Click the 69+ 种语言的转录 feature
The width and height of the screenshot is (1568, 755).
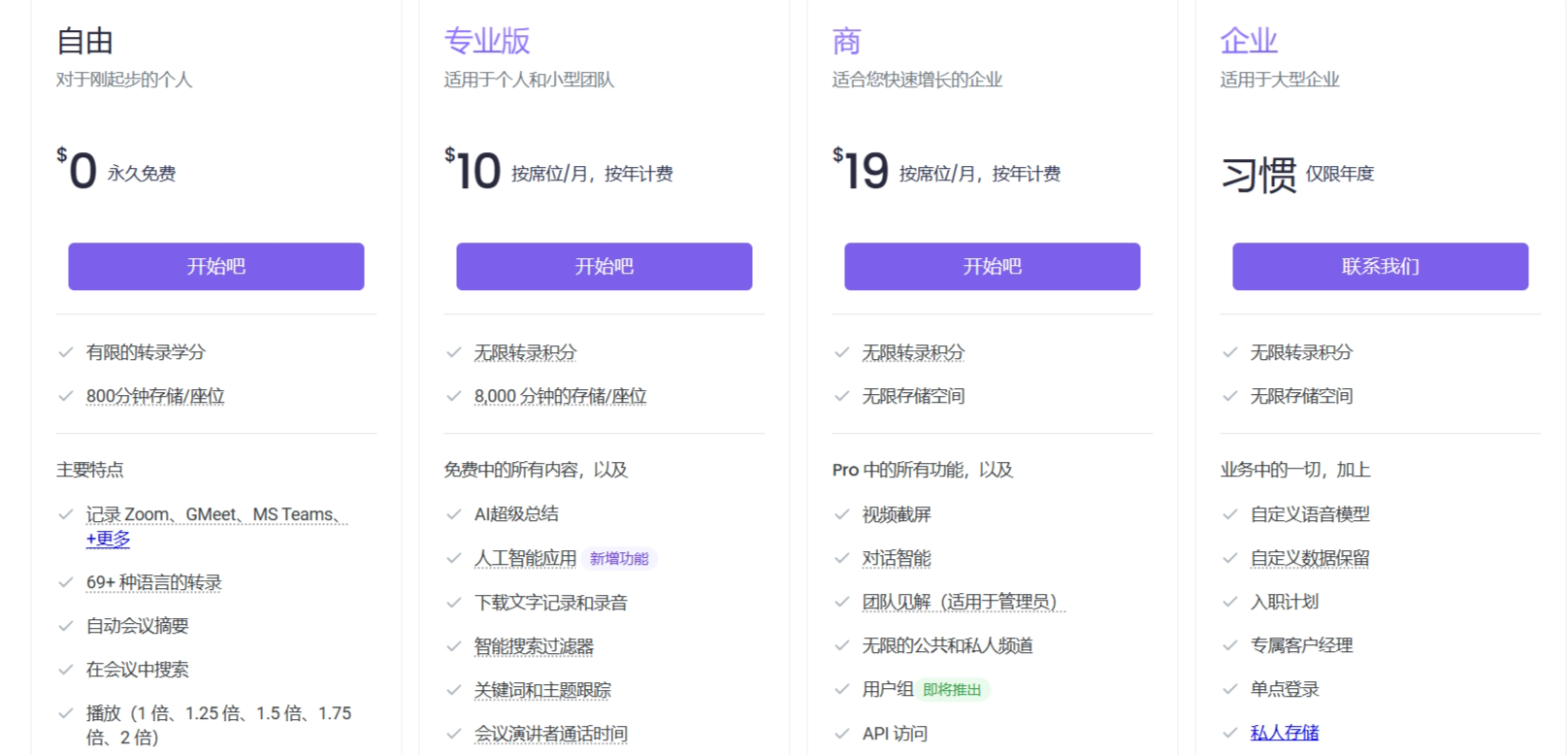[153, 582]
